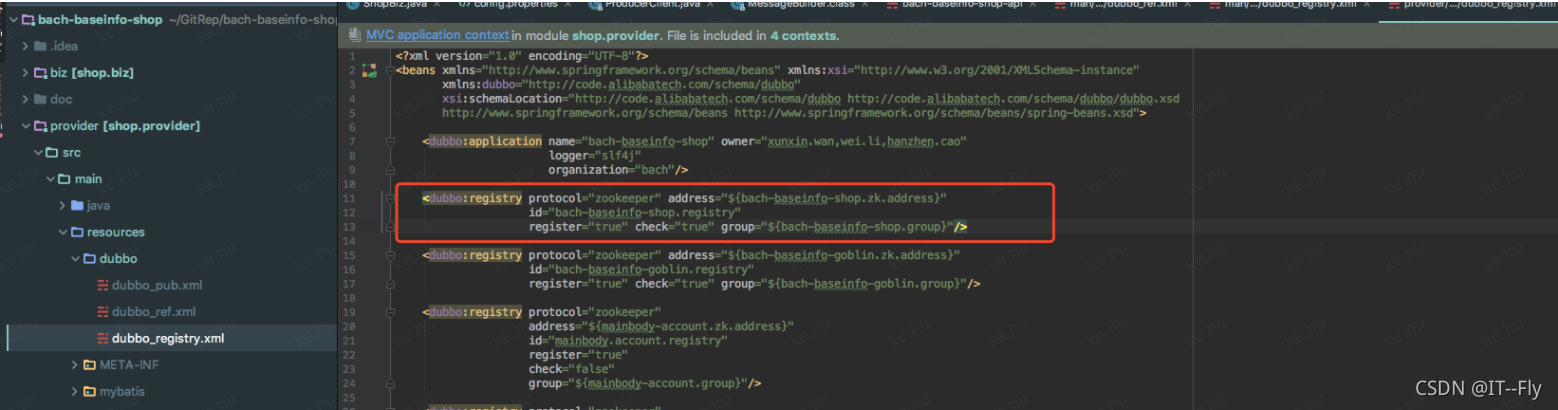1558x410 pixels.
Task: Click the bach-baseinfo-shop project module icon
Action: (28, 19)
